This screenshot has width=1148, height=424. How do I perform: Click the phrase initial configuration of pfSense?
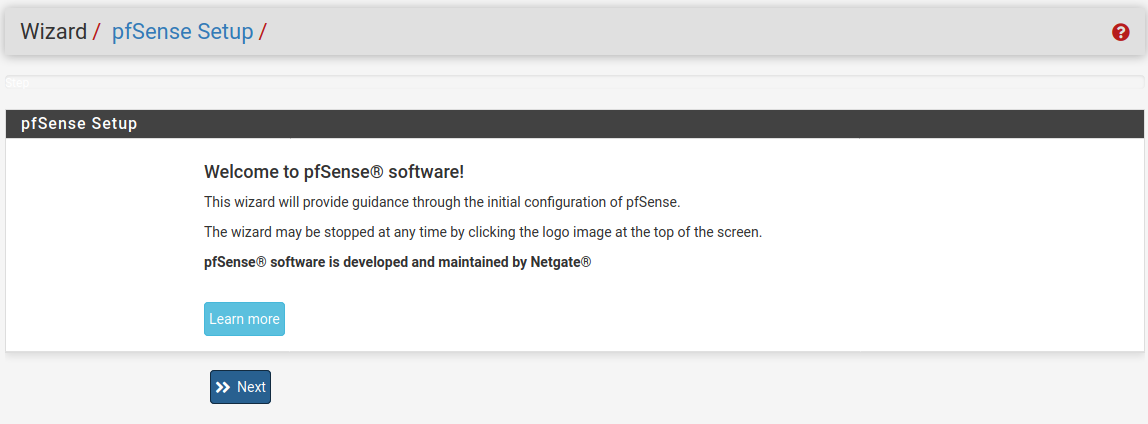tap(584, 202)
